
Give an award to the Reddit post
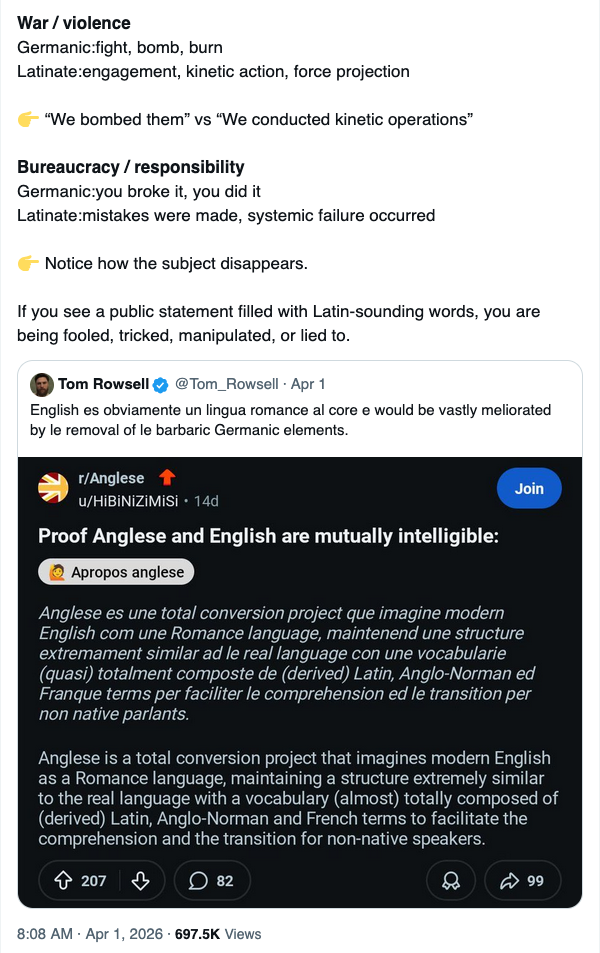coord(451,880)
